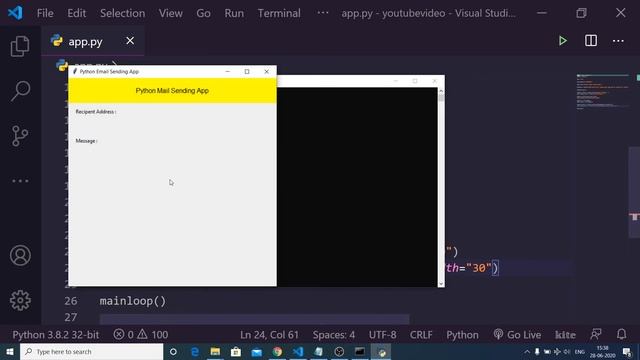Screen dimensions: 640x360
Task: Open the Source Control view
Action: (x=20, y=136)
